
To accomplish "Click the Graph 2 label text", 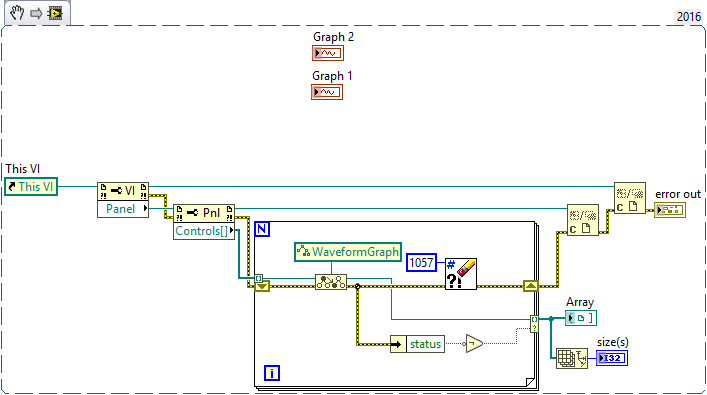I will pyautogui.click(x=333, y=37).
